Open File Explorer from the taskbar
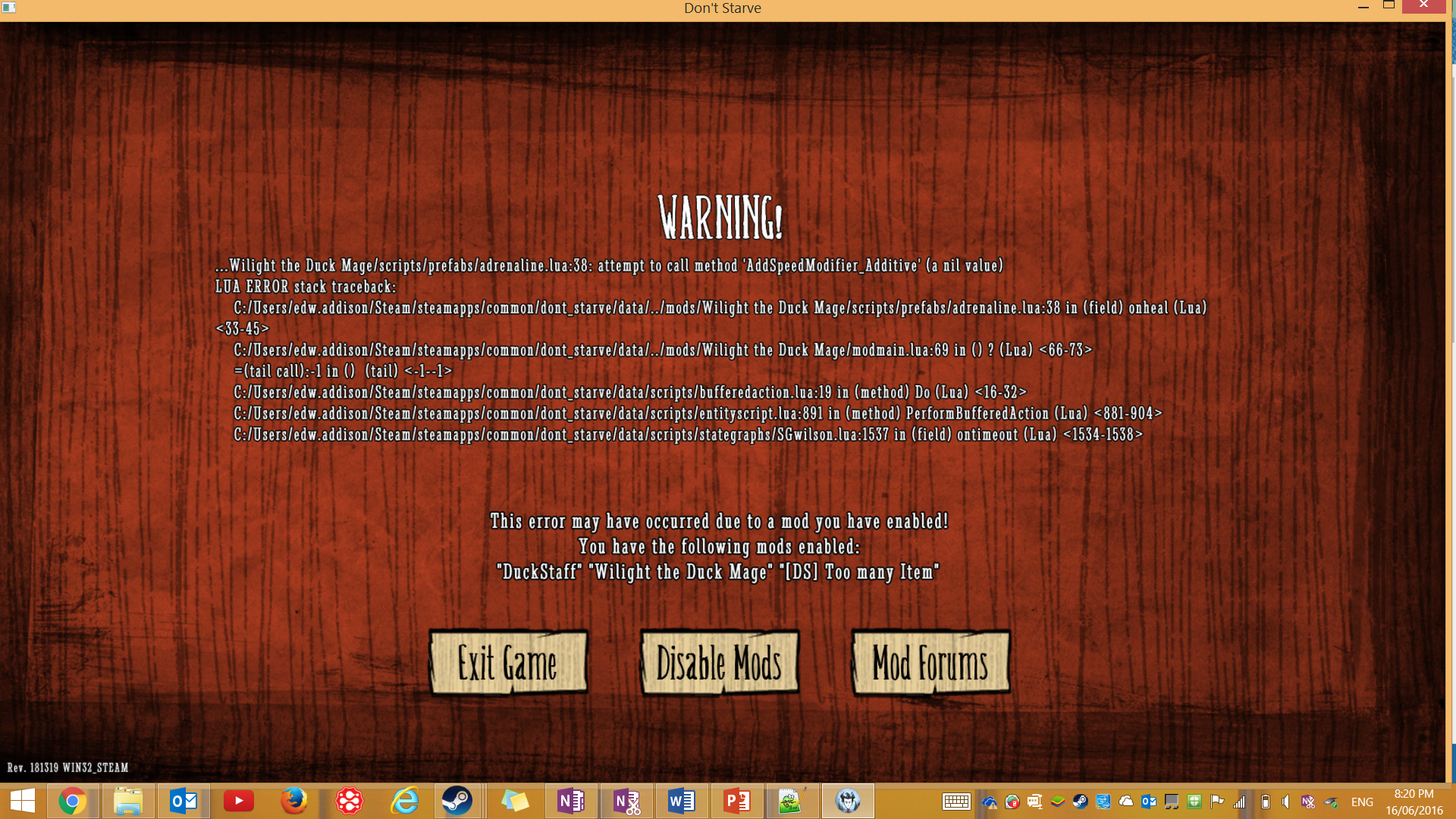Viewport: 1456px width, 819px height. coord(128,802)
